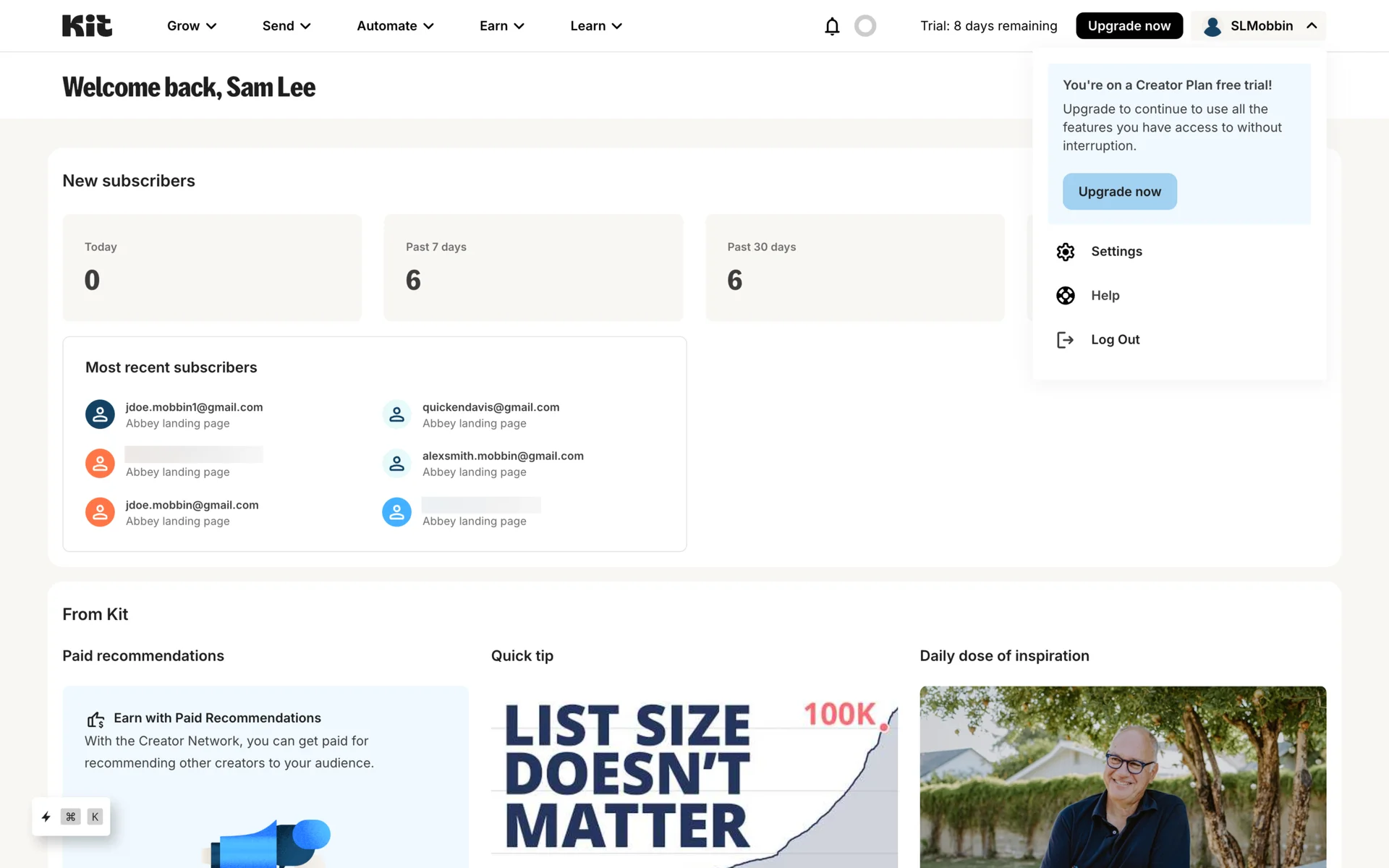
Task: Open alexsmith.mobbin@gmail.com subscriber link
Action: (x=503, y=456)
